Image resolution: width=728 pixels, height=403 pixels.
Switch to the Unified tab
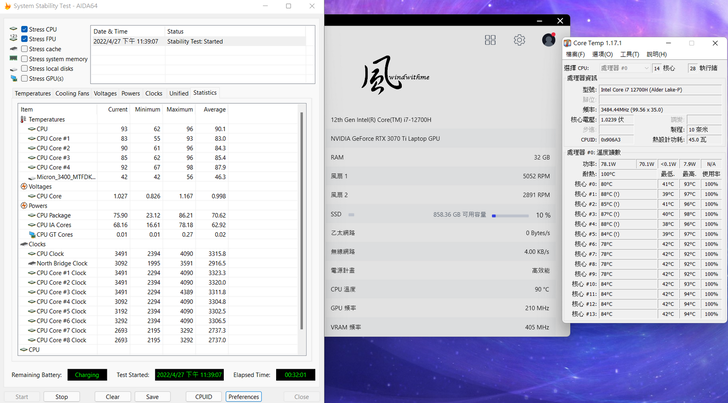pyautogui.click(x=178, y=93)
